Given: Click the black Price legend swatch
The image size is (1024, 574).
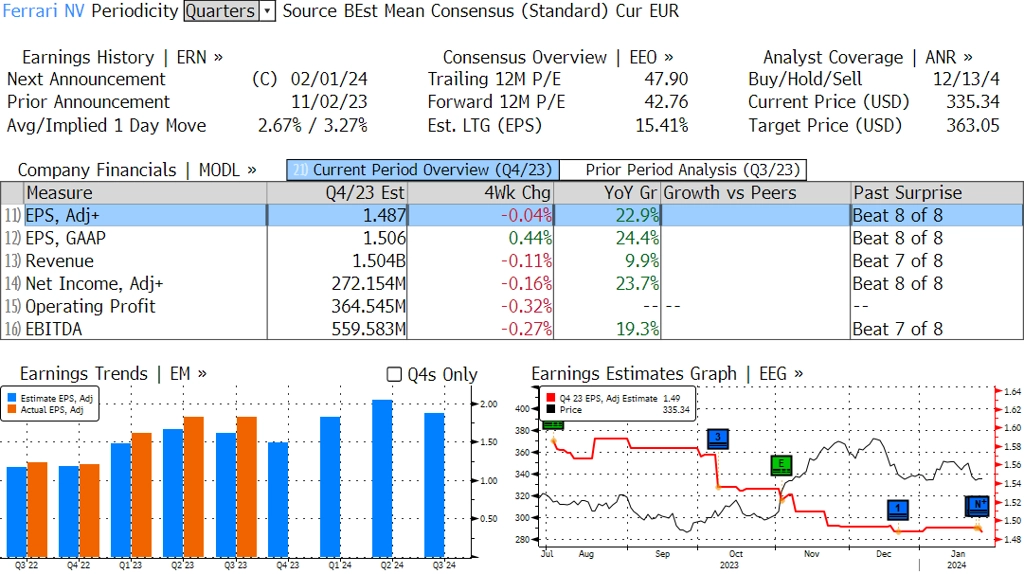Looking at the screenshot, I should pyautogui.click(x=551, y=410).
